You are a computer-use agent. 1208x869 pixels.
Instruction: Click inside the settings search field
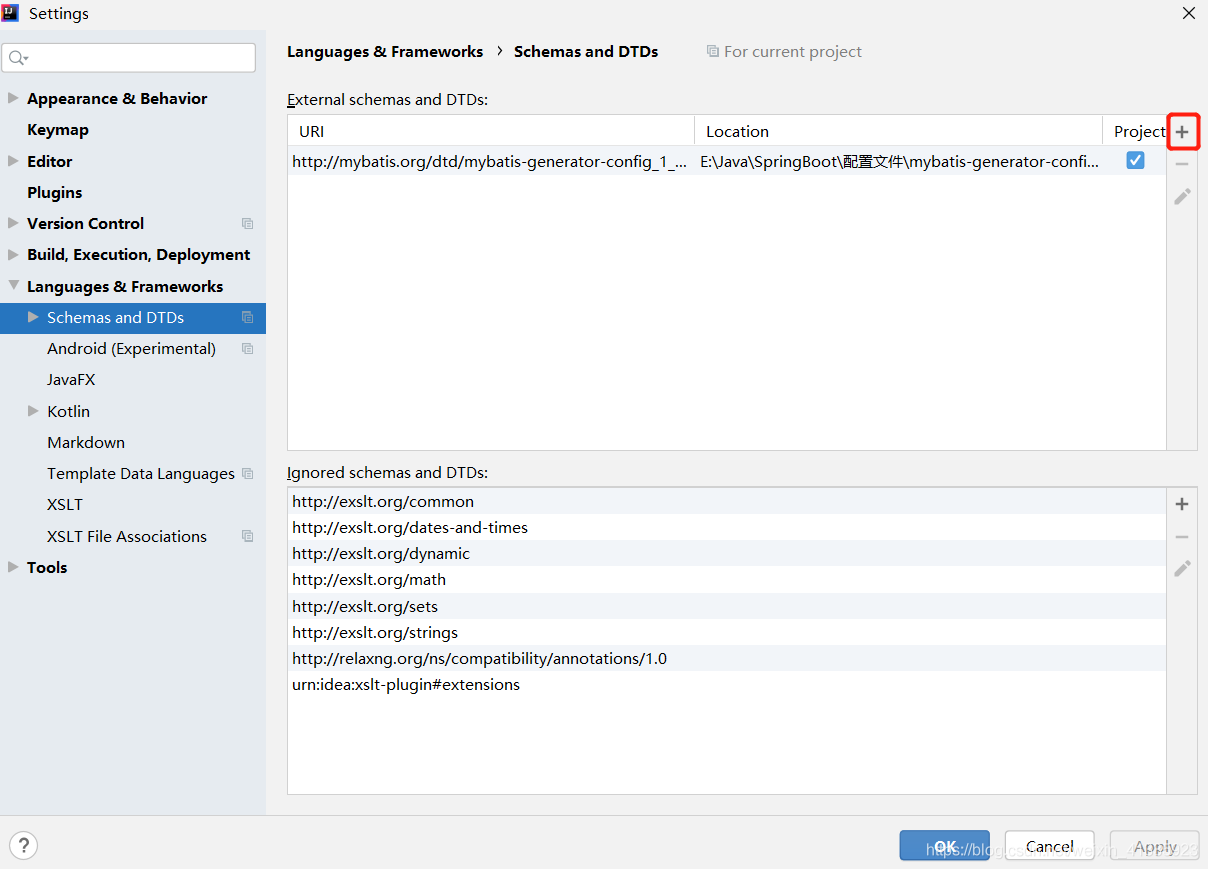129,57
